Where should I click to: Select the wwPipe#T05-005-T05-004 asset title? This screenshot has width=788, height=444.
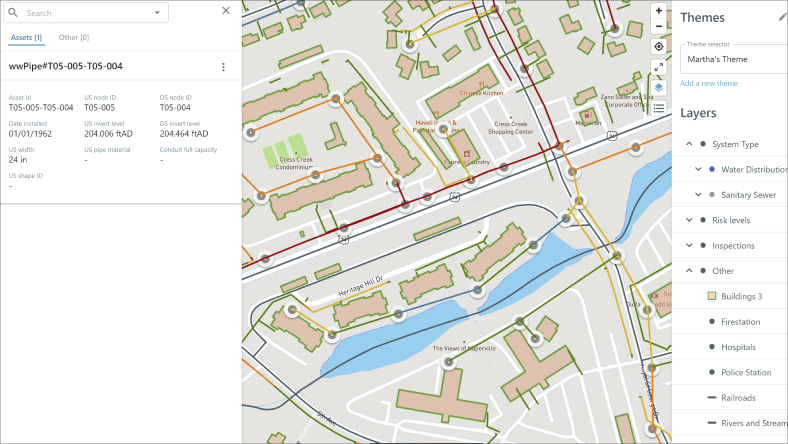tap(66, 66)
